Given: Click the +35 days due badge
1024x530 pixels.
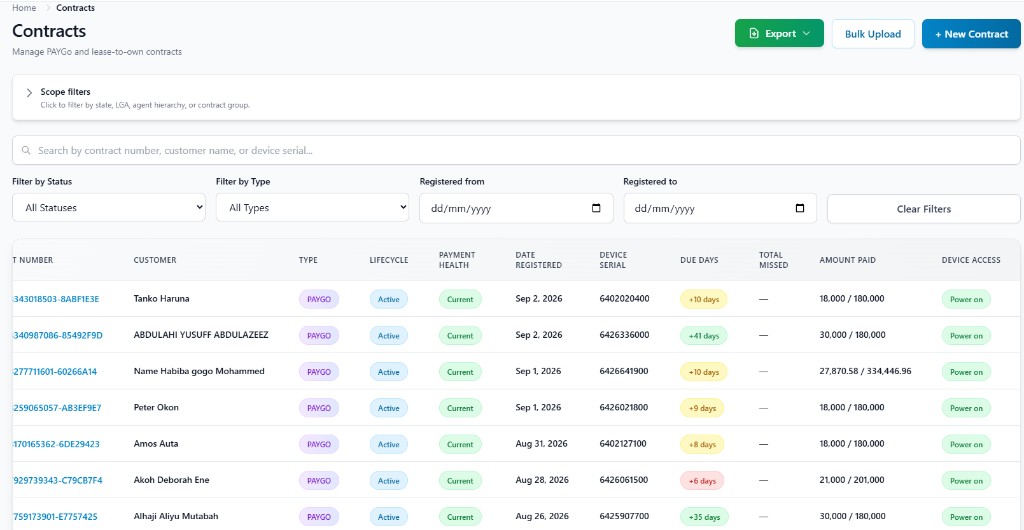Looking at the screenshot, I should 703,517.
